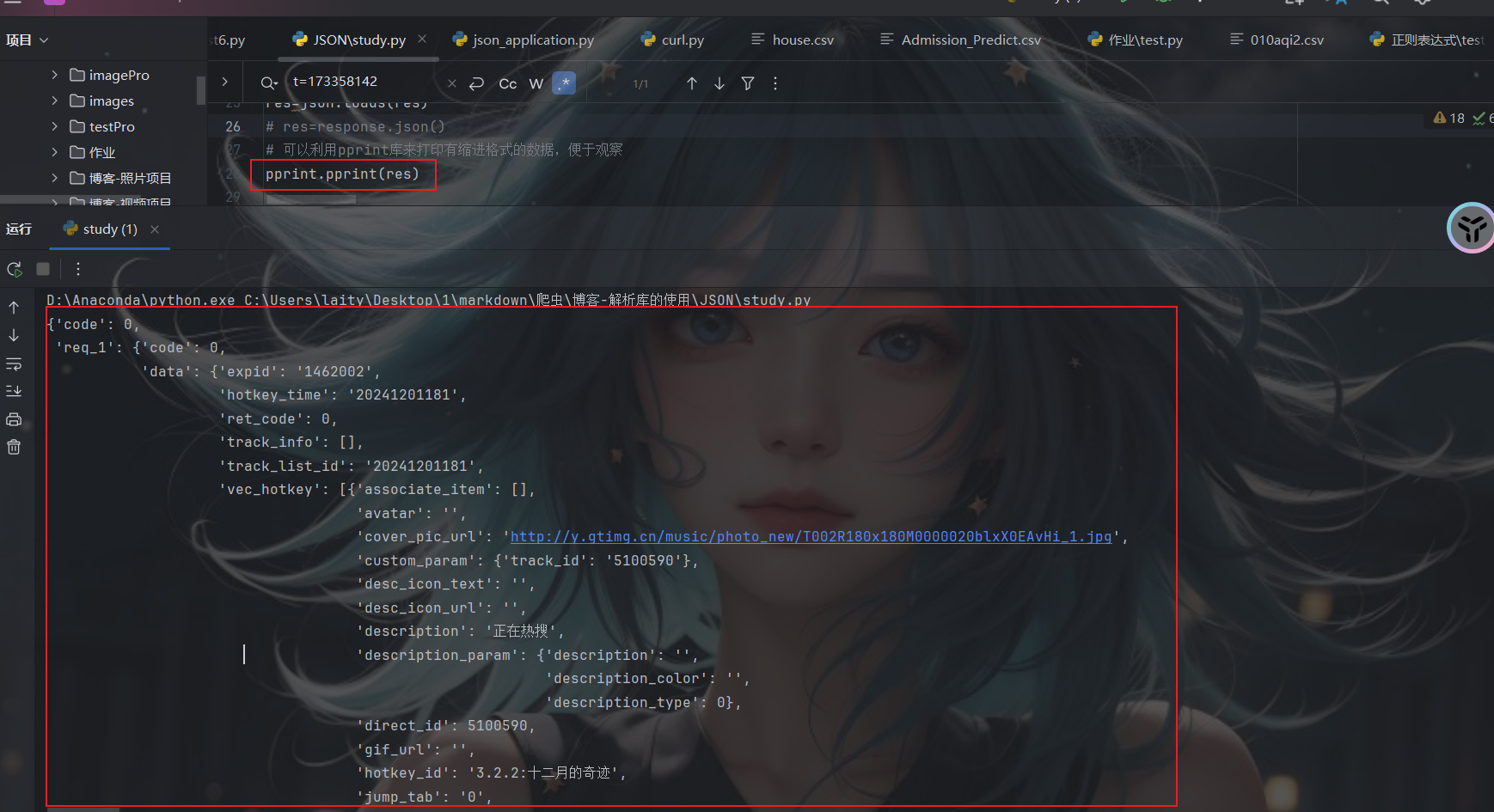Expand the replace field chevron
This screenshot has width=1494, height=812.
click(224, 82)
